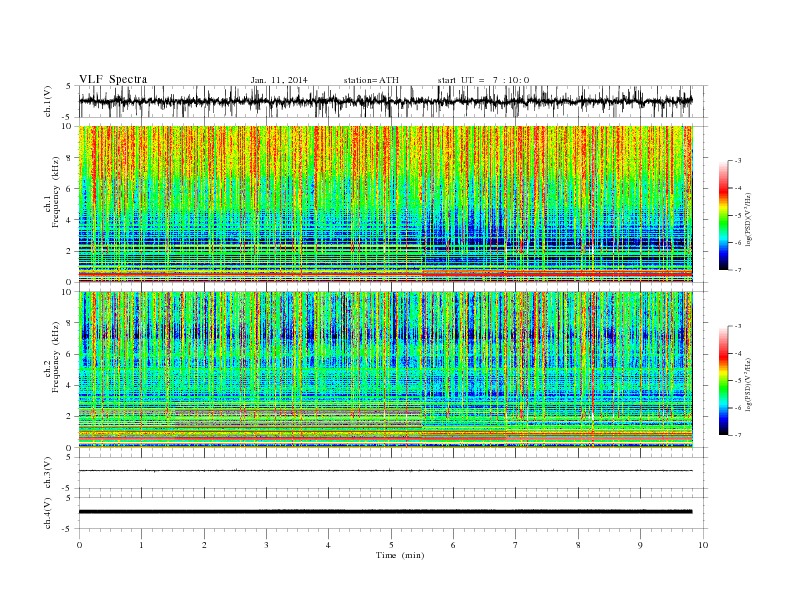Click the time axis tick label '1'
Screen dimensions: 792x612
click(x=141, y=545)
